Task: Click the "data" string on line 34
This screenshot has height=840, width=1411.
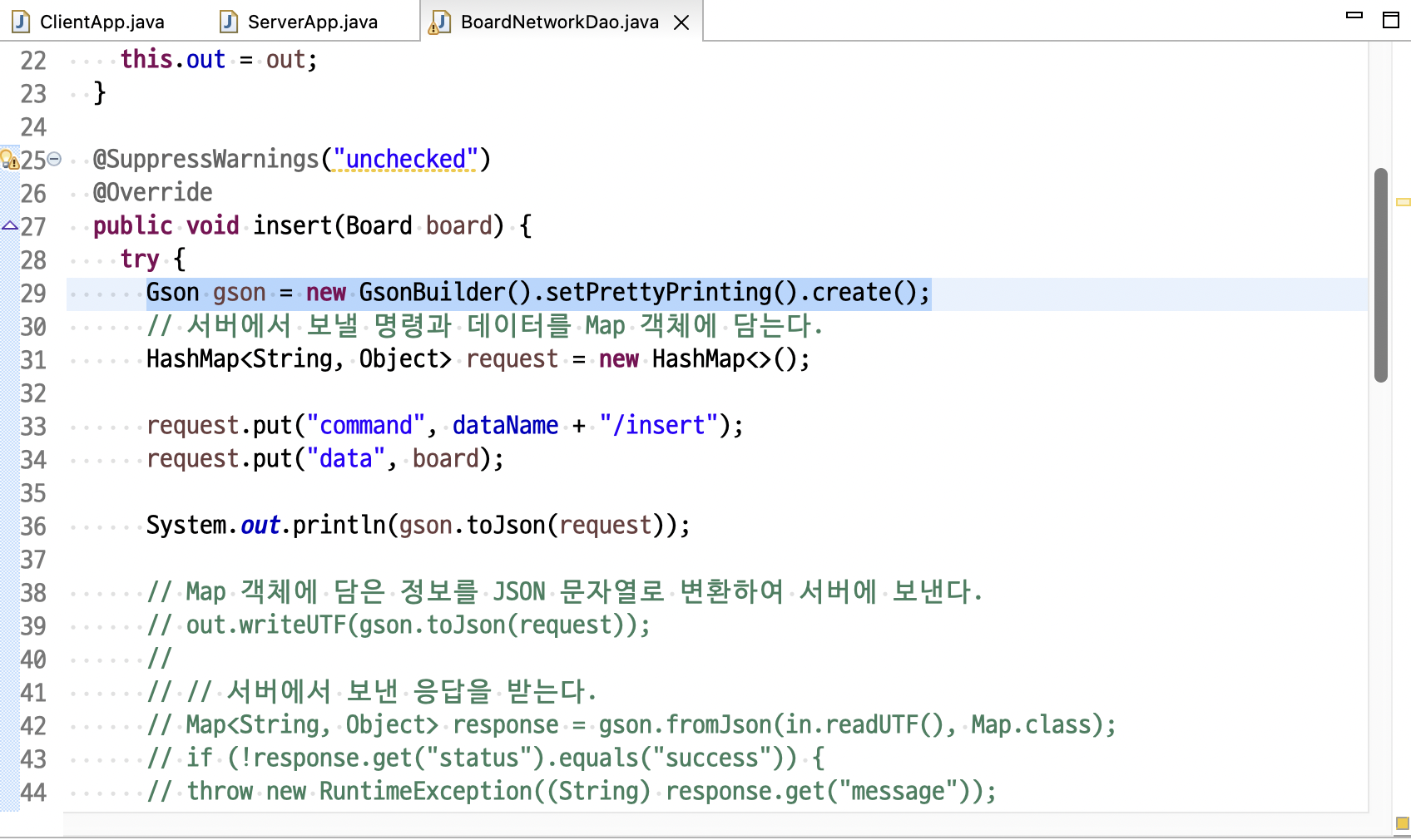Action: tap(346, 458)
